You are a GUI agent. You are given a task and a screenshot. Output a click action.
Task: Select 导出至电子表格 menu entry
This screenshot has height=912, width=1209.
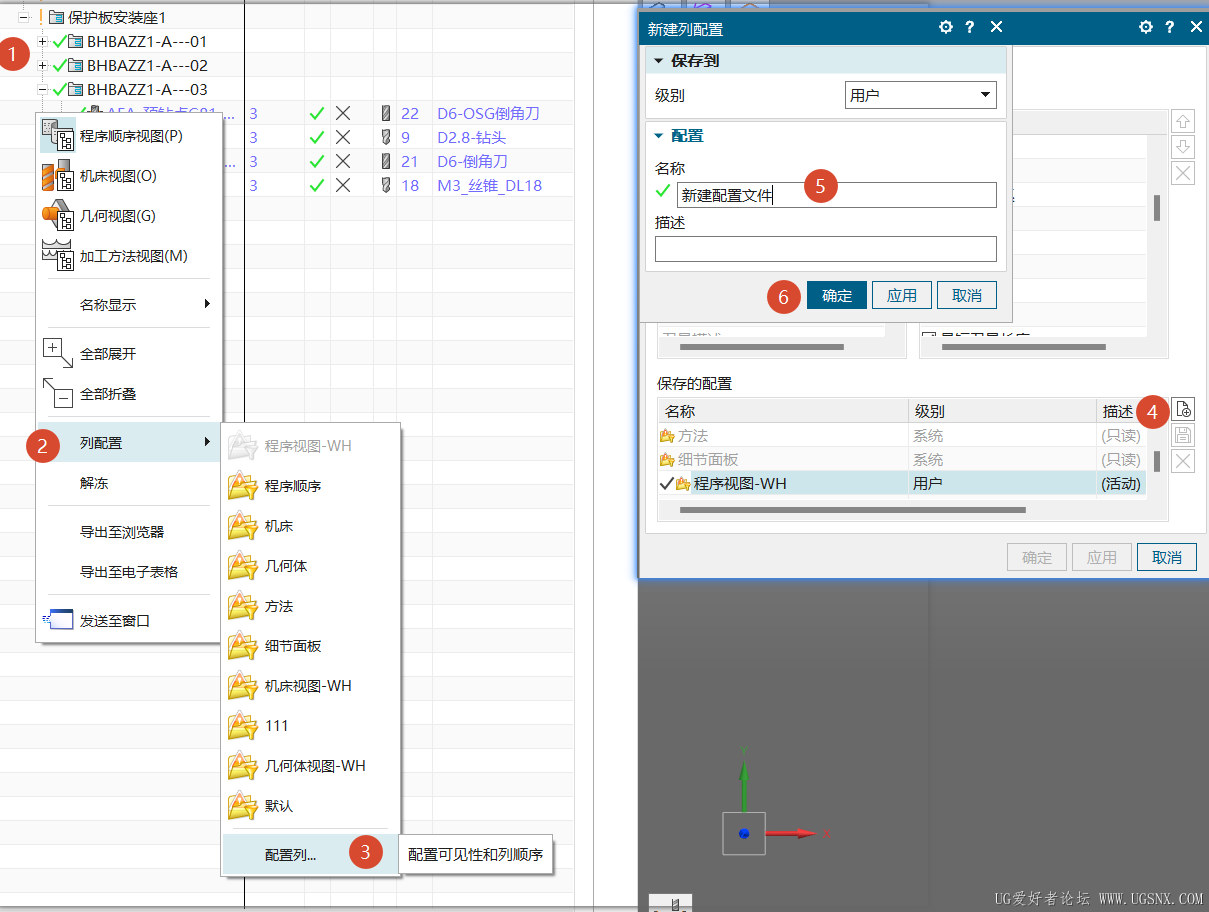coord(128,572)
